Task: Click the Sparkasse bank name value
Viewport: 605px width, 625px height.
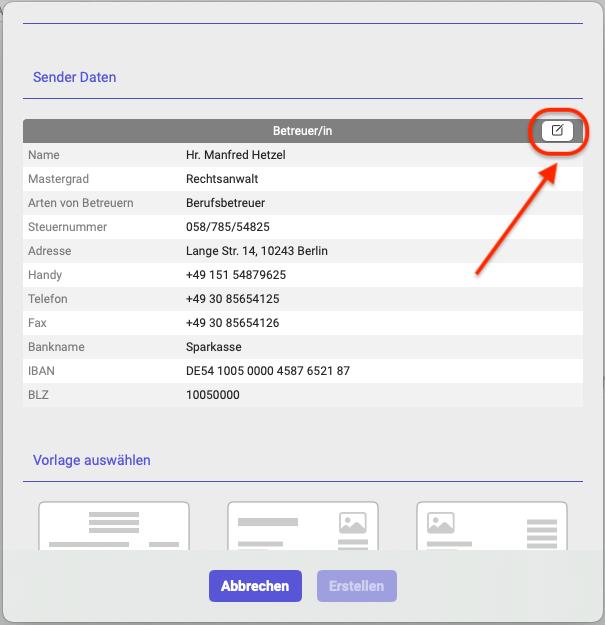Action: point(214,347)
